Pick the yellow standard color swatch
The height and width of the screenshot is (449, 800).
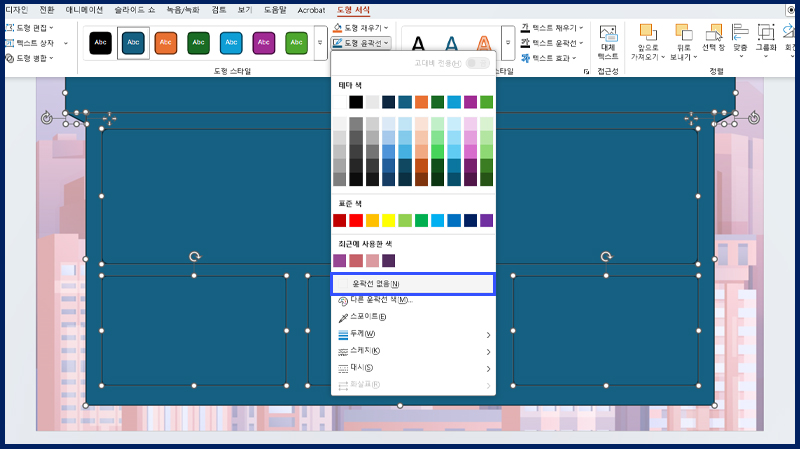389,220
